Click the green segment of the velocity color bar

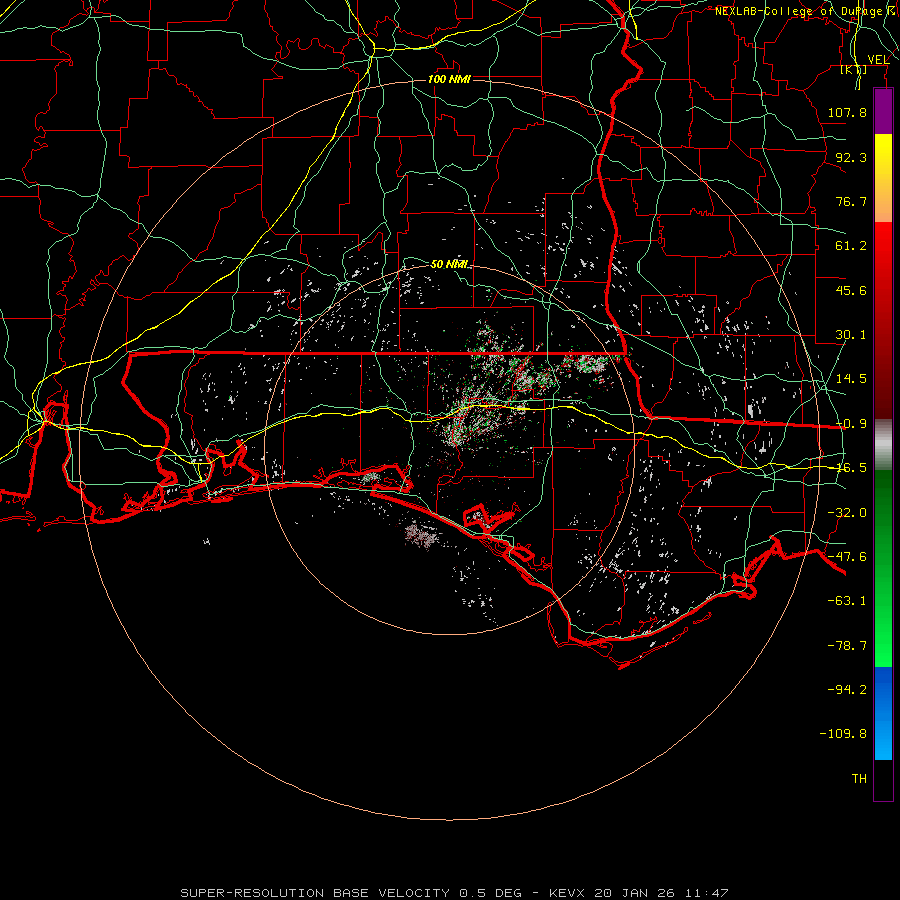(883, 568)
